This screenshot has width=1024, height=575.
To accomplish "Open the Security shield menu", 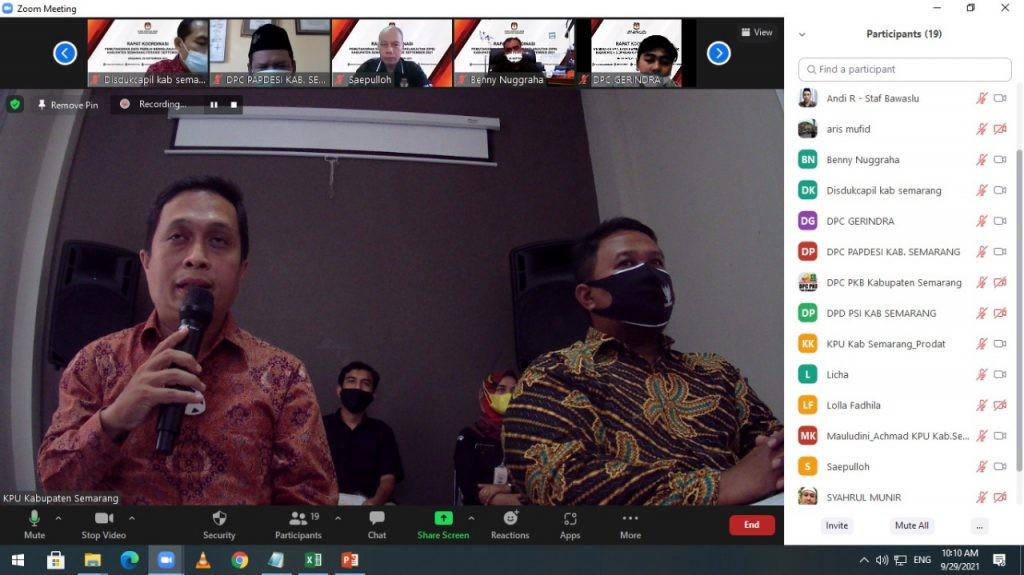I will (219, 523).
